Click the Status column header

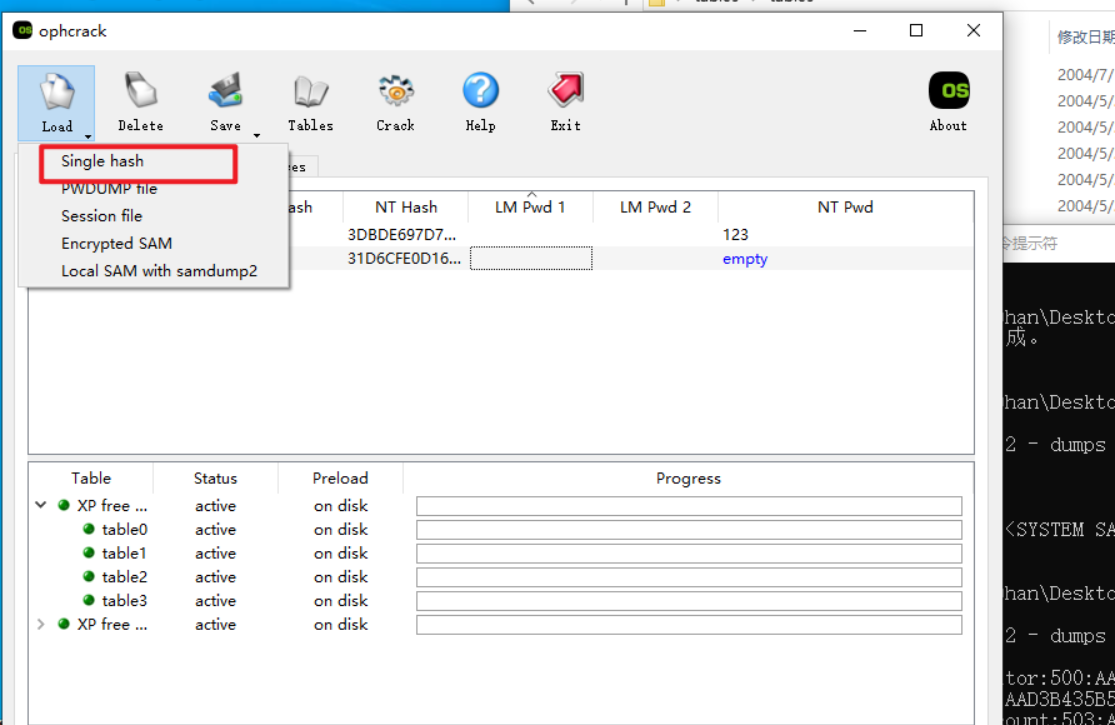point(215,478)
